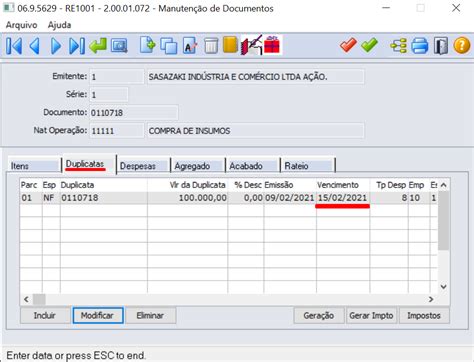This screenshot has height=362, width=474.
Task: Select the Duplicata cell 0110718 in grid
Action: pos(104,198)
